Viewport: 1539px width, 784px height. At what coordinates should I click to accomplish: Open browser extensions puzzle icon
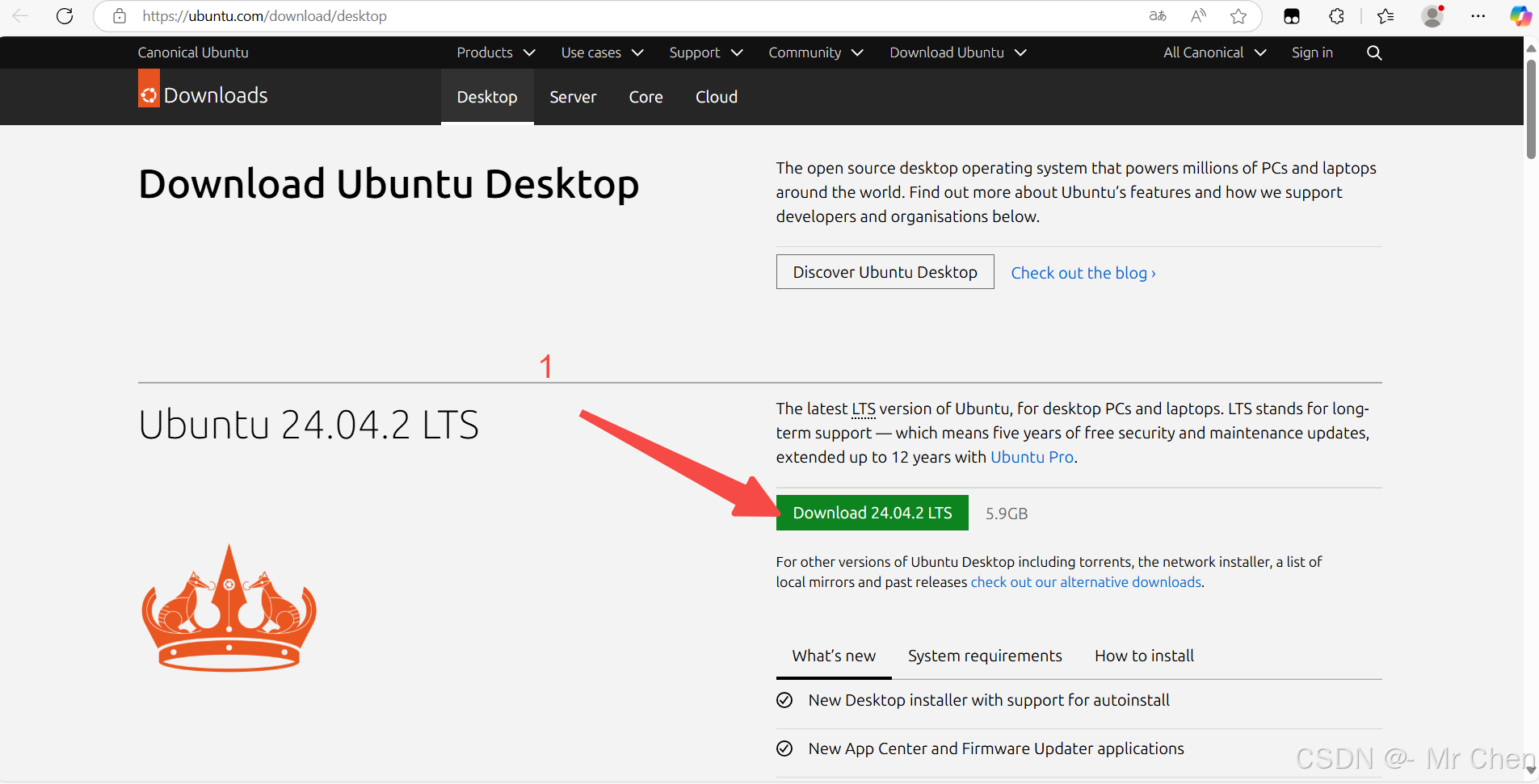[1336, 16]
